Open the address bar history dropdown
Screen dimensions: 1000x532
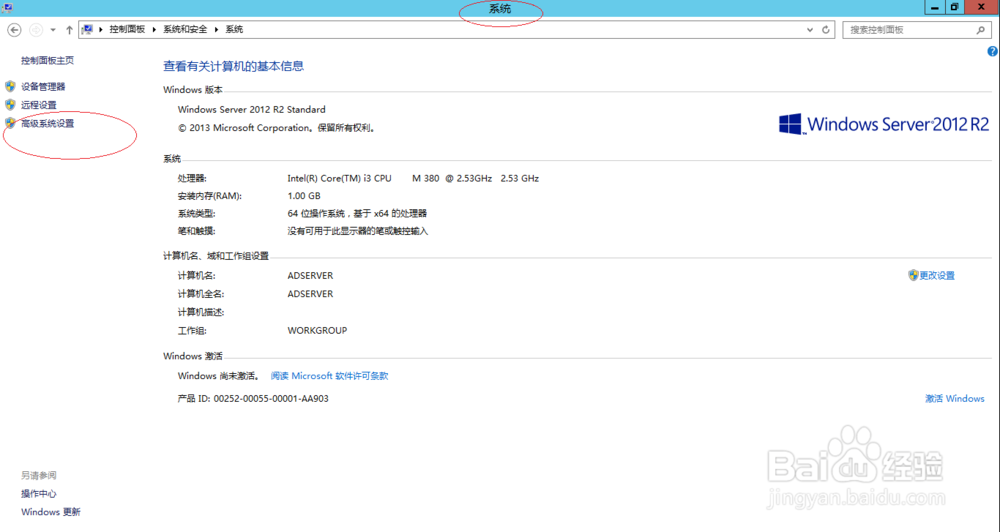coord(810,29)
